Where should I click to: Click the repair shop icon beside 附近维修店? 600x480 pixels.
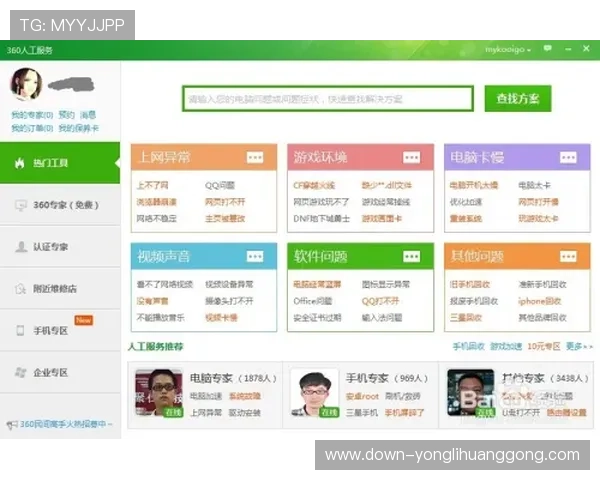tap(20, 289)
